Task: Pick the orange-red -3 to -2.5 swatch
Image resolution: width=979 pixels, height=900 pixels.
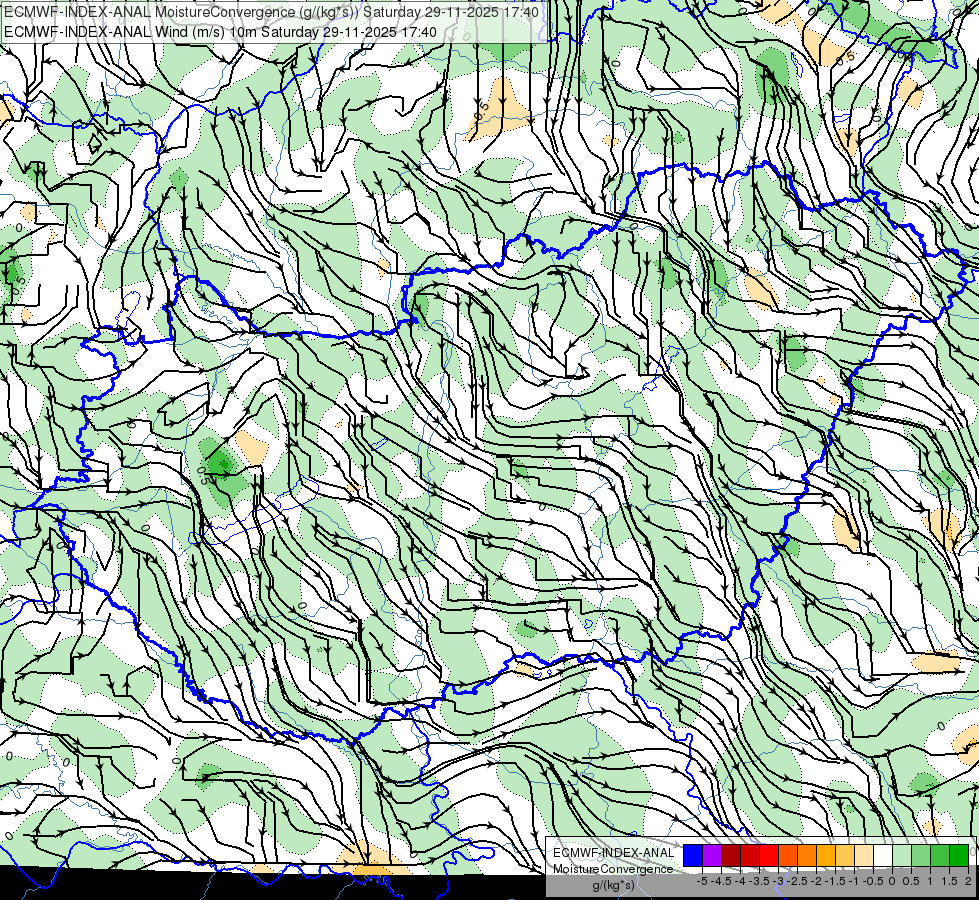Action: click(788, 855)
